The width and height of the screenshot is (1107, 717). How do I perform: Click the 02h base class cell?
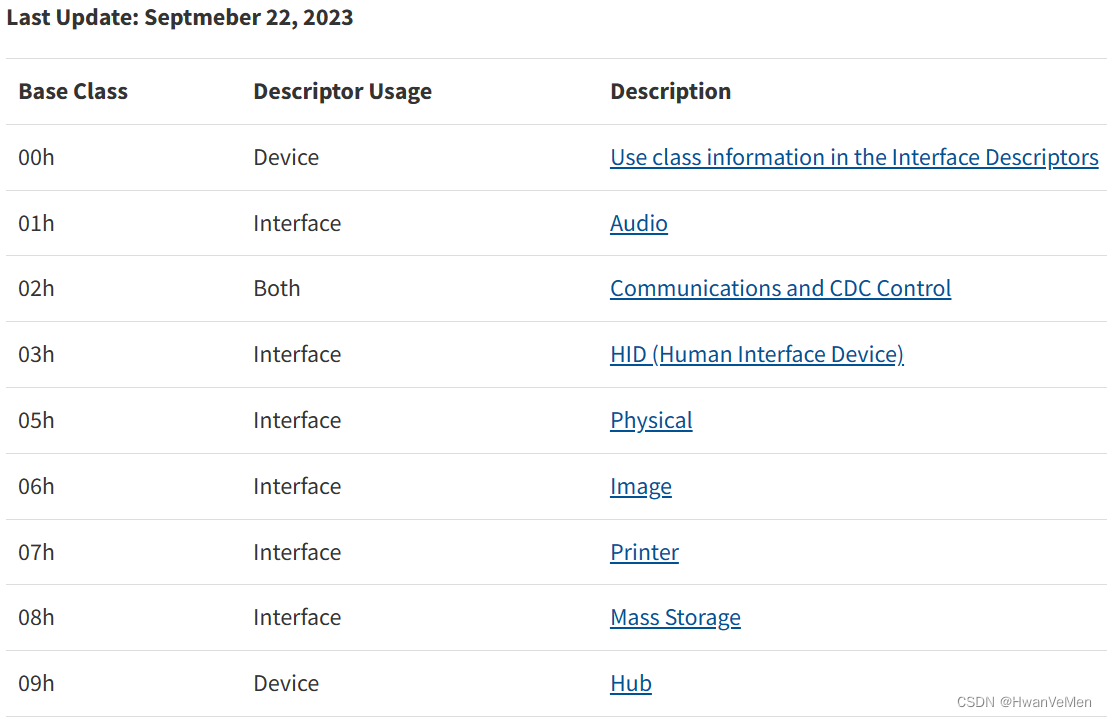click(x=36, y=288)
